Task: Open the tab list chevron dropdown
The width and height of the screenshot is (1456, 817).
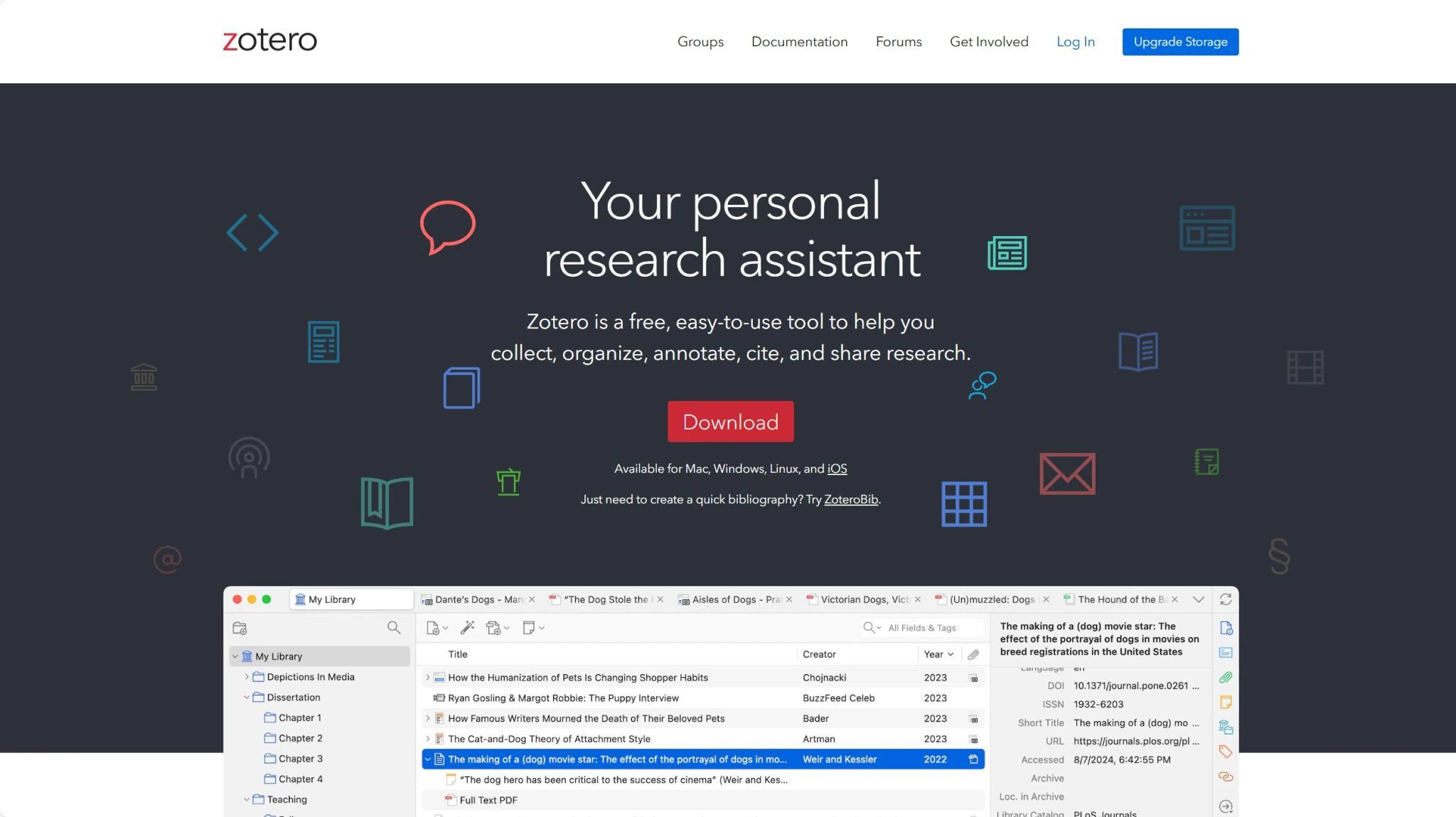Action: tap(1199, 599)
